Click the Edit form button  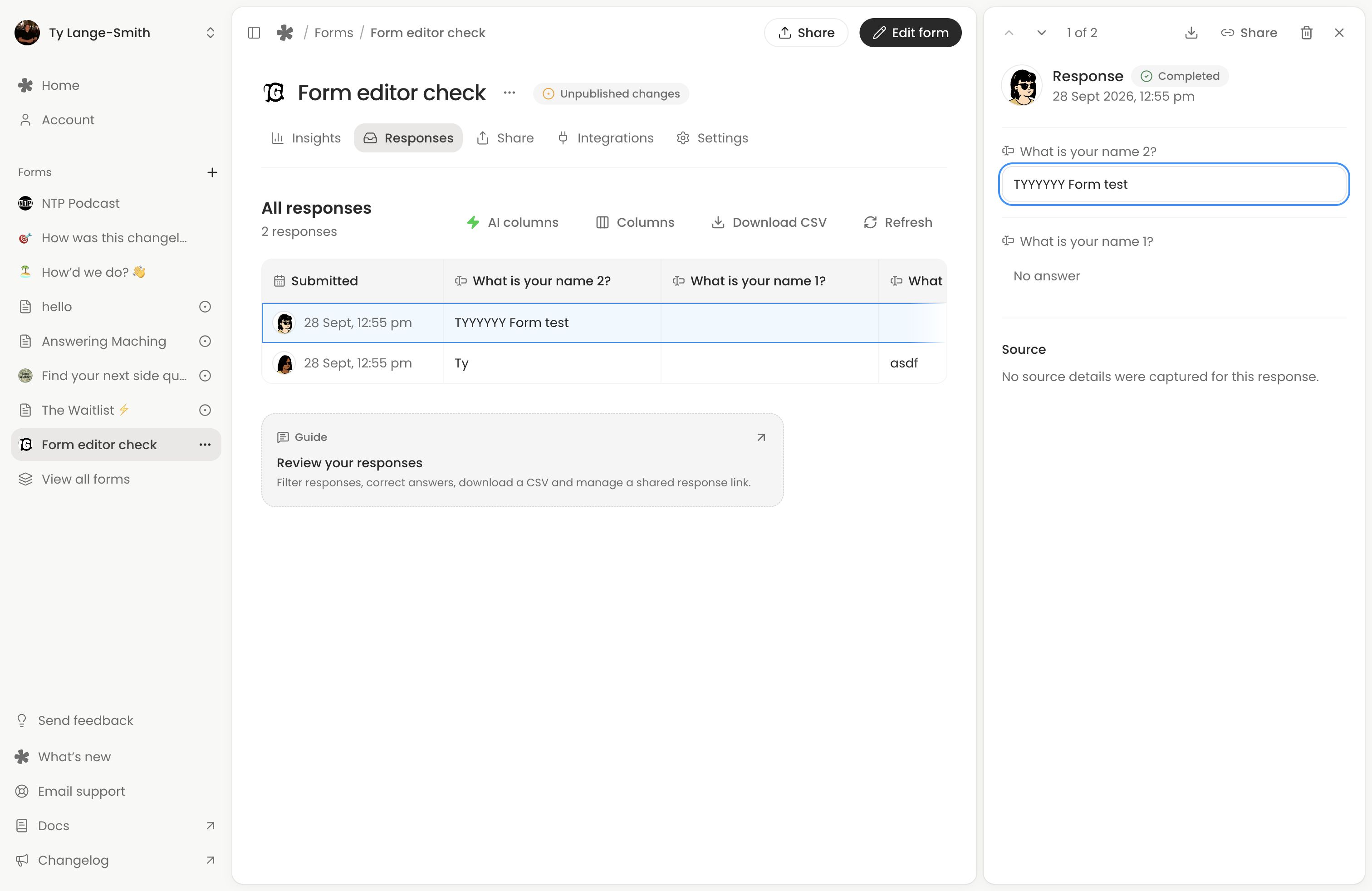(910, 33)
